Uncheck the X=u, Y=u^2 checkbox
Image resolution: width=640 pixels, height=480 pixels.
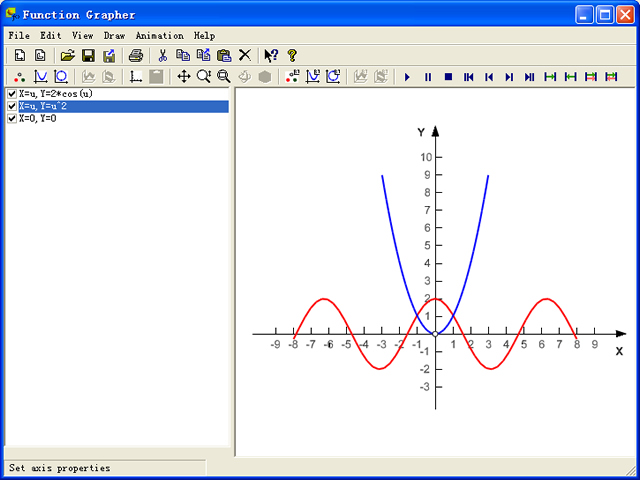pos(12,107)
